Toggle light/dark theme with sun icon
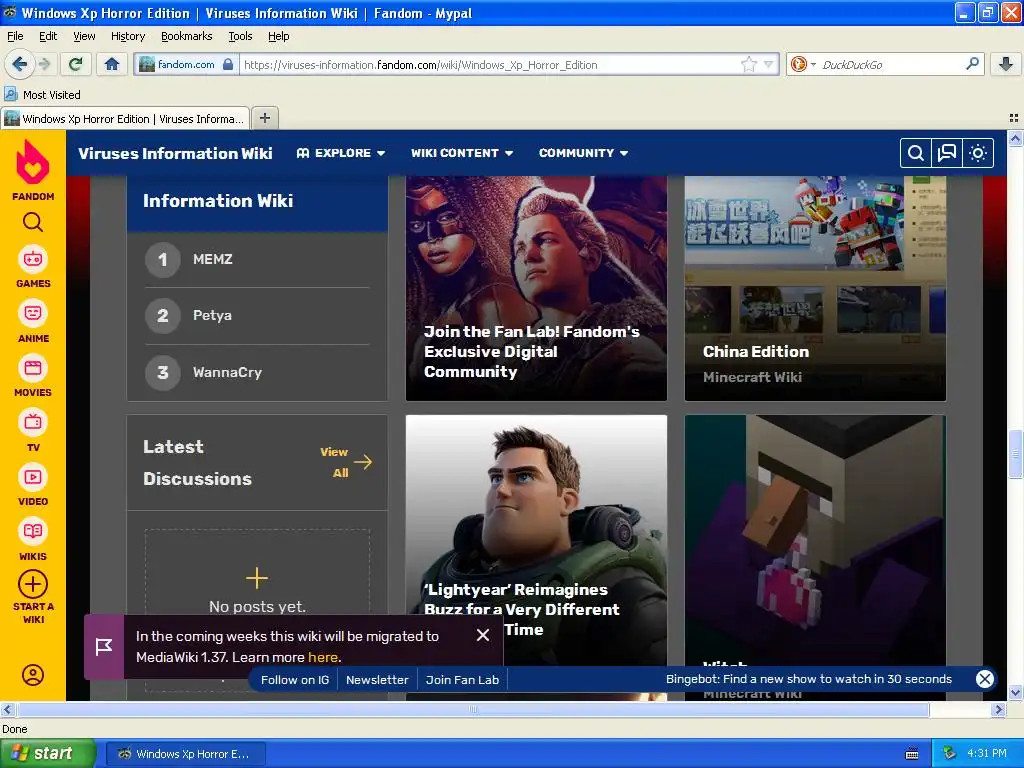 [978, 153]
